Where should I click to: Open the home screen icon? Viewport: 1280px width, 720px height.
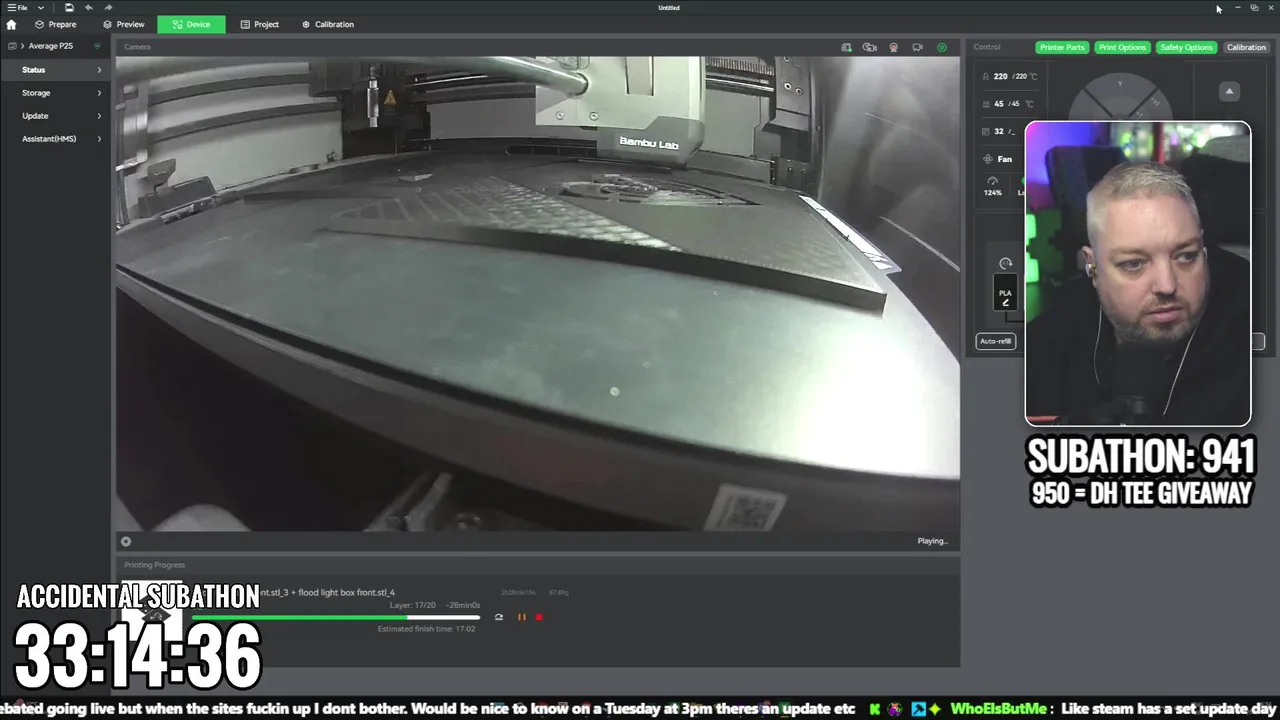pyautogui.click(x=11, y=24)
